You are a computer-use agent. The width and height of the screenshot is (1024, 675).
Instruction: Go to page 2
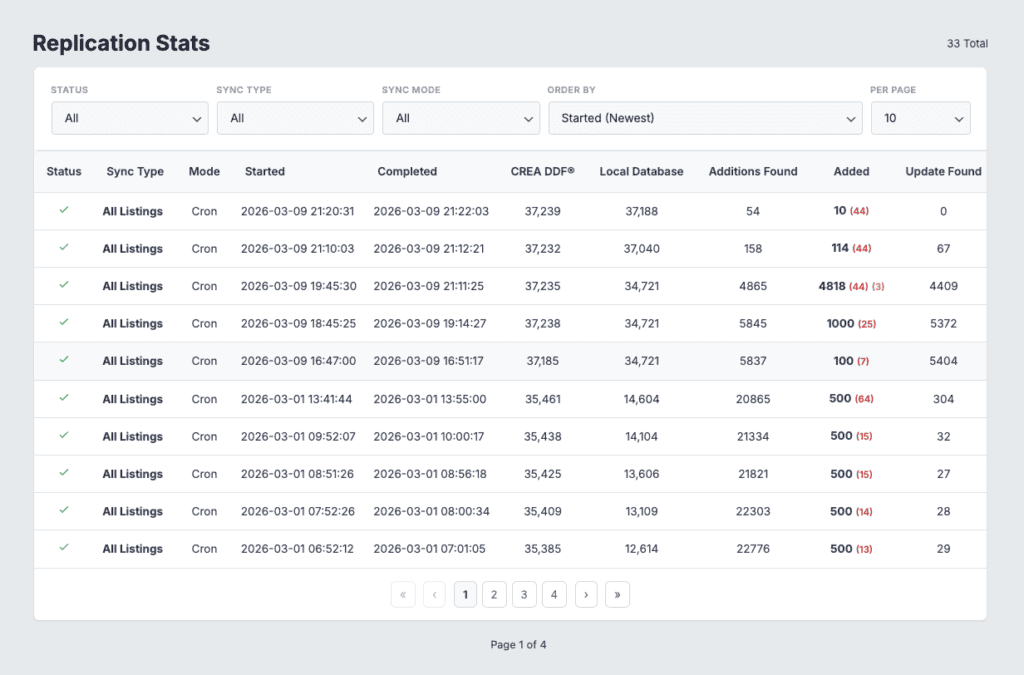pyautogui.click(x=494, y=594)
